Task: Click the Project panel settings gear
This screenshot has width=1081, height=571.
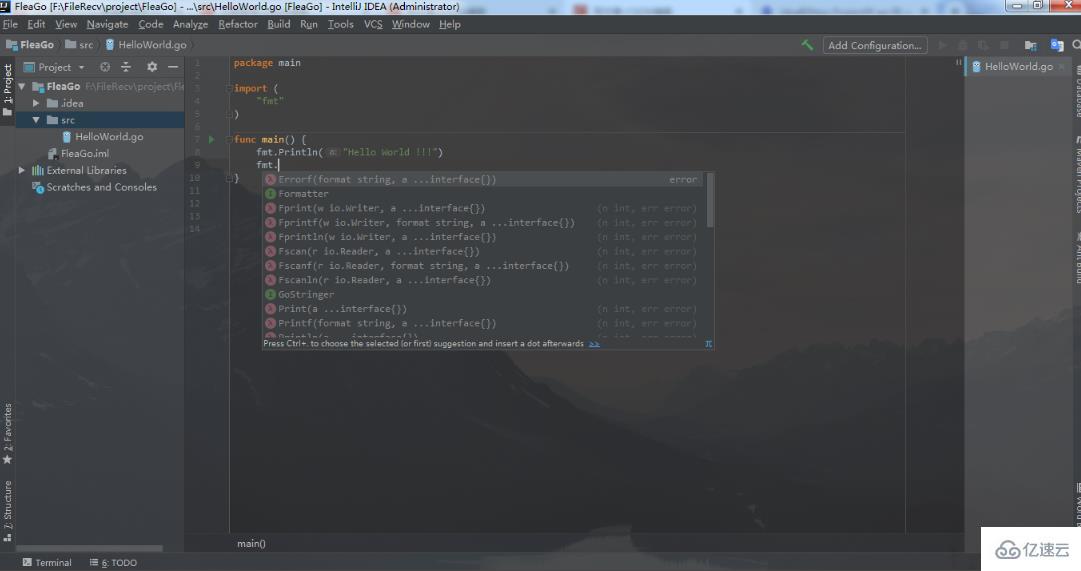Action: (x=152, y=67)
